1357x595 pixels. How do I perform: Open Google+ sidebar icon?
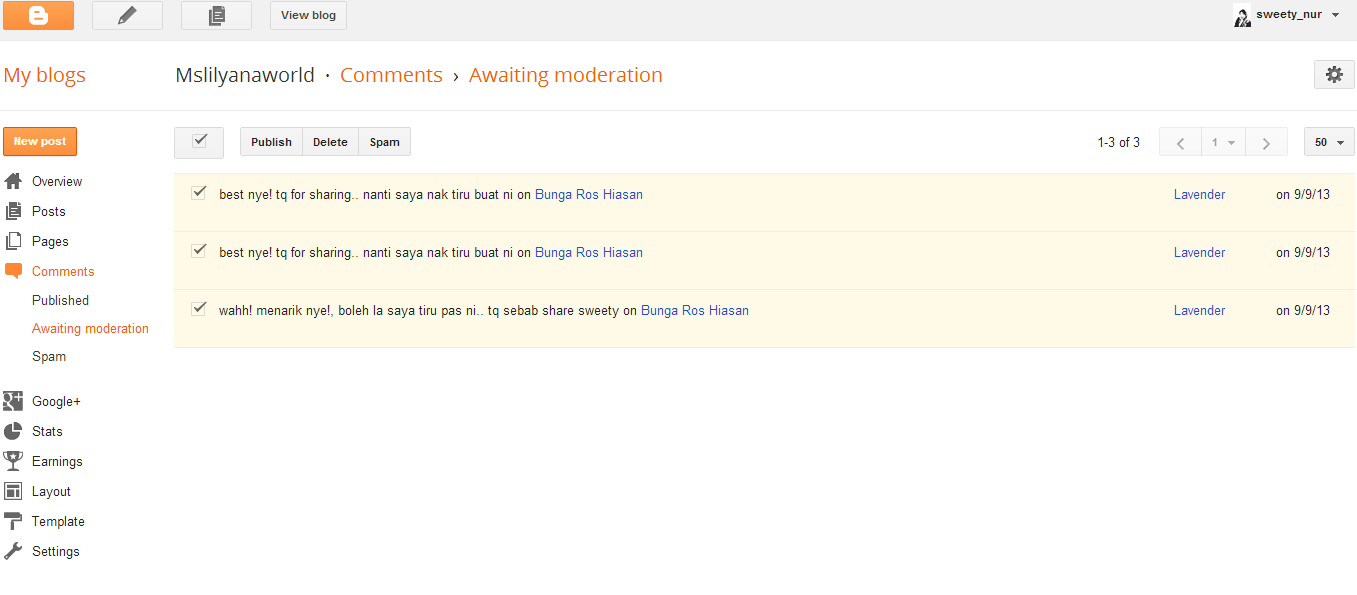13,401
